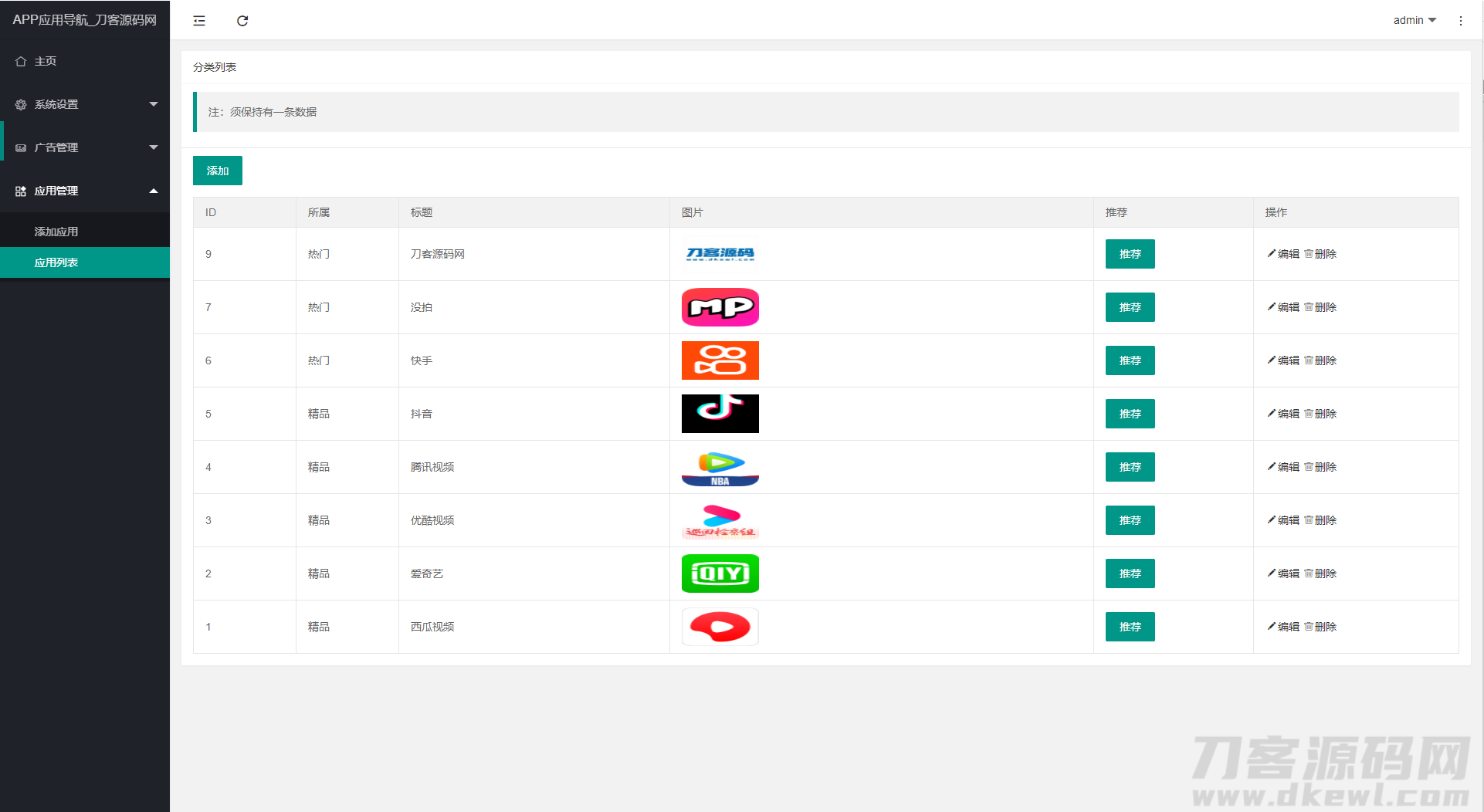The image size is (1484, 812).
Task: Click the trash delete icon for 抖音
Action: point(1309,414)
